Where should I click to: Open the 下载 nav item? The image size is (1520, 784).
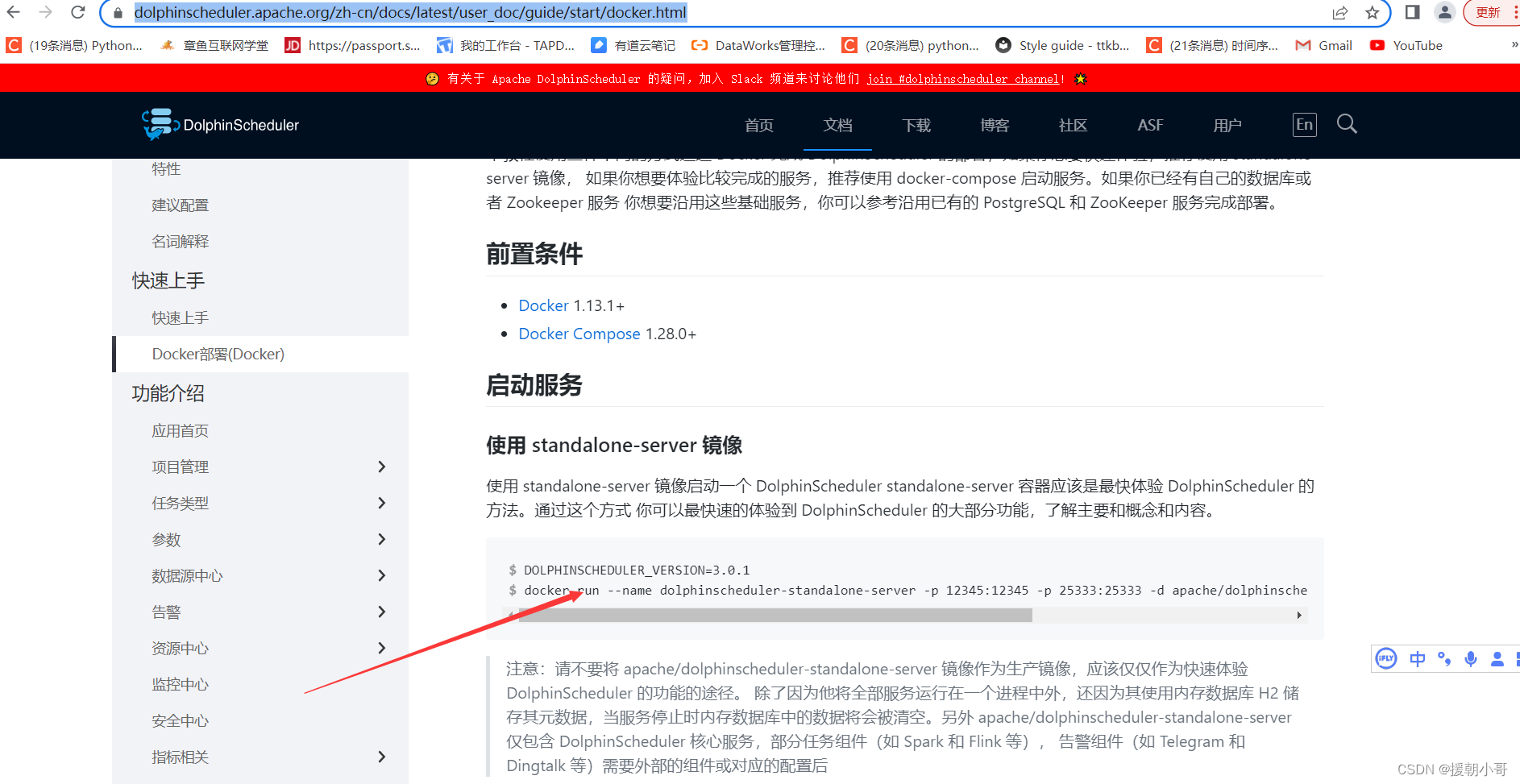[x=916, y=125]
